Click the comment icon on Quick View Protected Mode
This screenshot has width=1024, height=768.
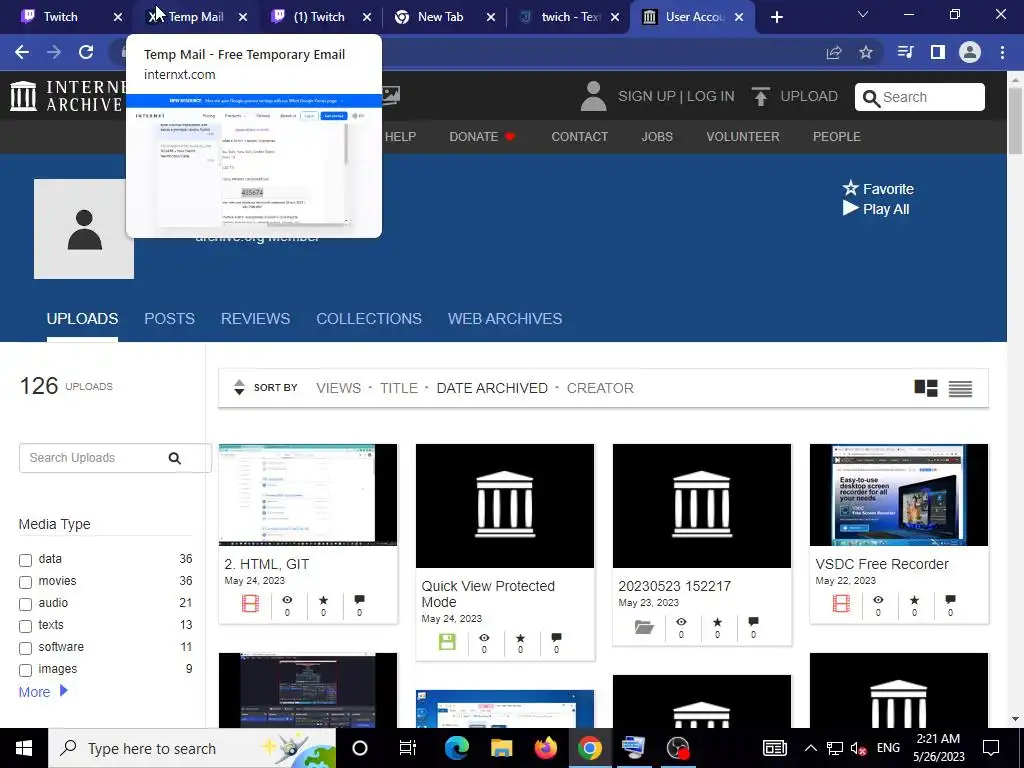tap(556, 637)
